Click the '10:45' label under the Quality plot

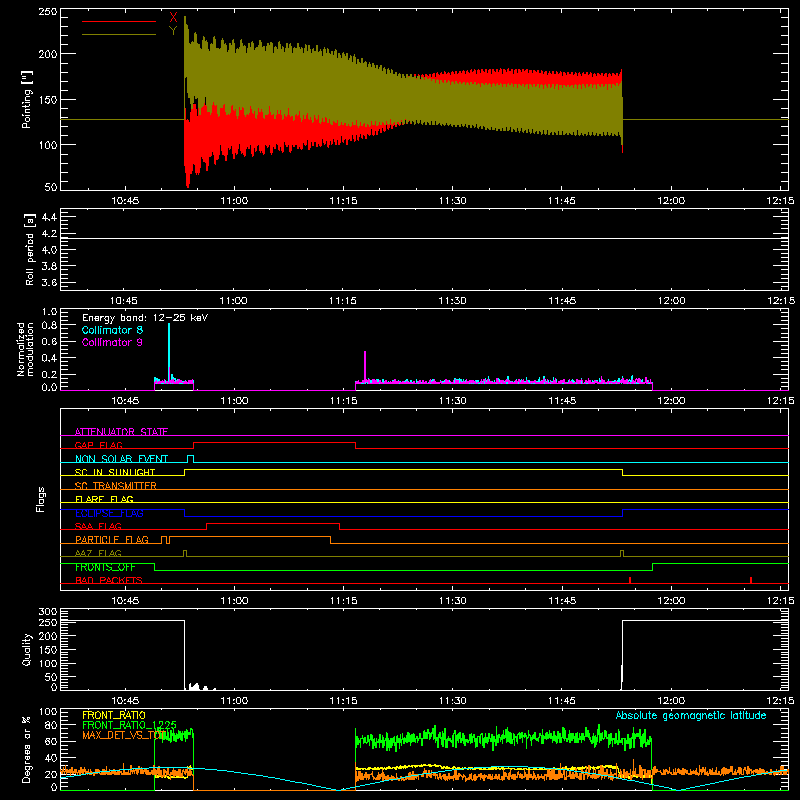pos(125,701)
